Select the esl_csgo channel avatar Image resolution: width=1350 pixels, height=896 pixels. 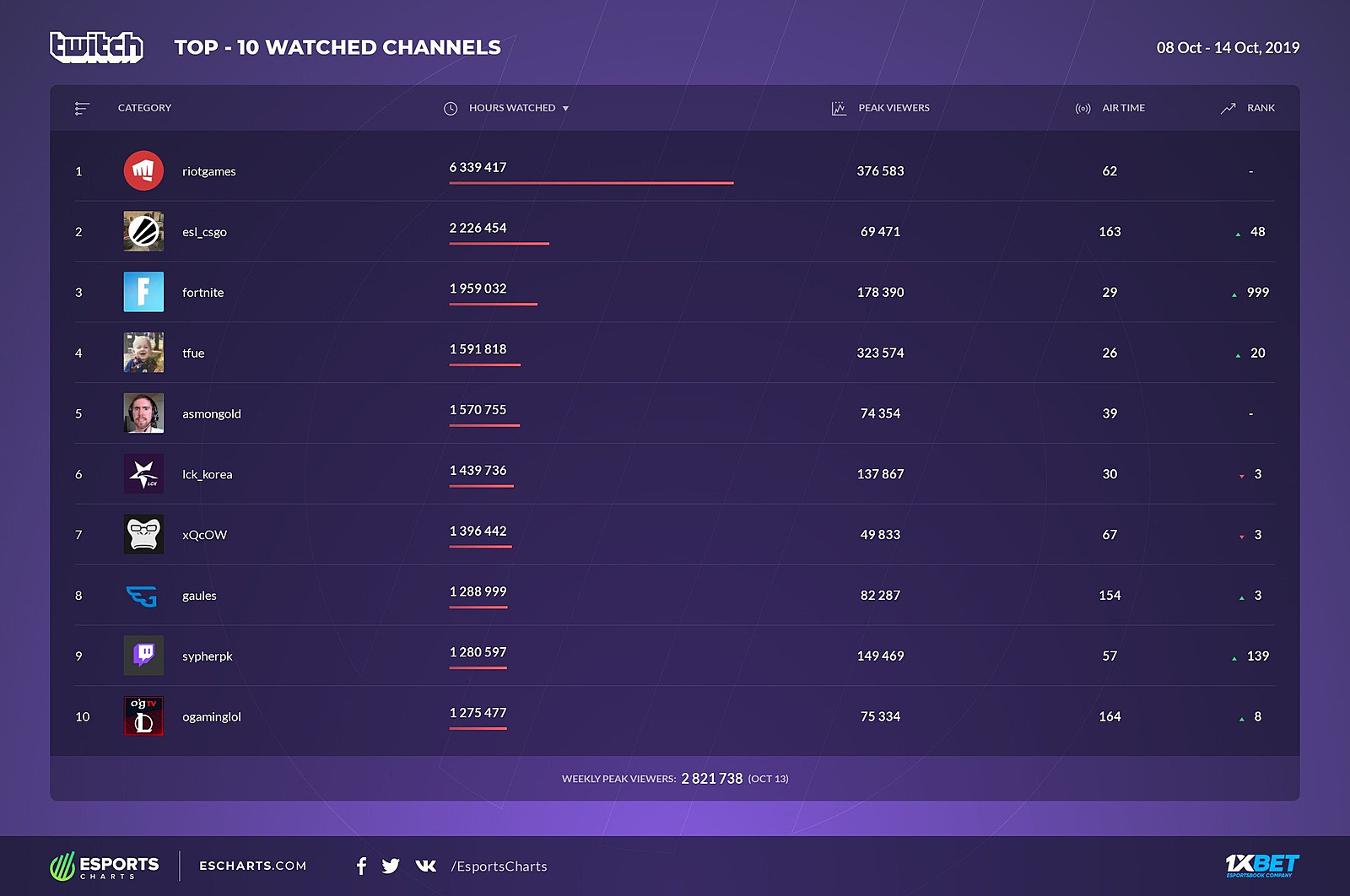[x=143, y=231]
